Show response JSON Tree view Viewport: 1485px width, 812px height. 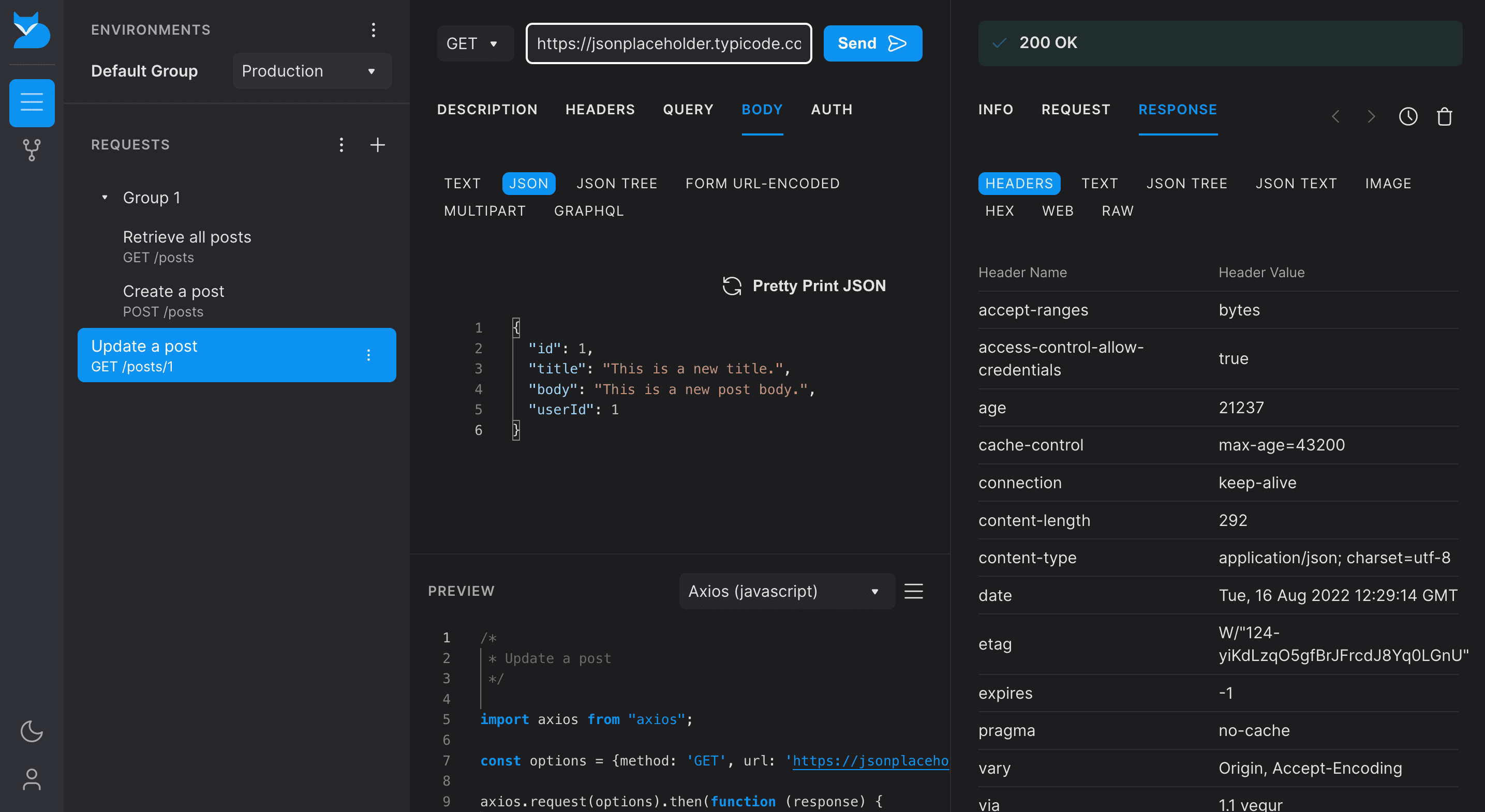[1186, 183]
